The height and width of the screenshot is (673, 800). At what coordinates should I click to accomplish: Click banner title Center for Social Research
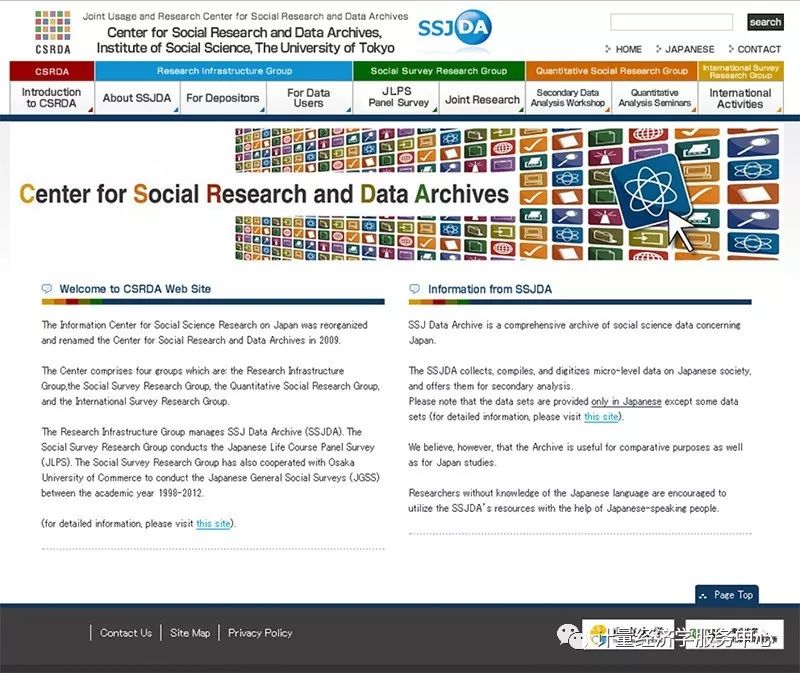tap(264, 194)
